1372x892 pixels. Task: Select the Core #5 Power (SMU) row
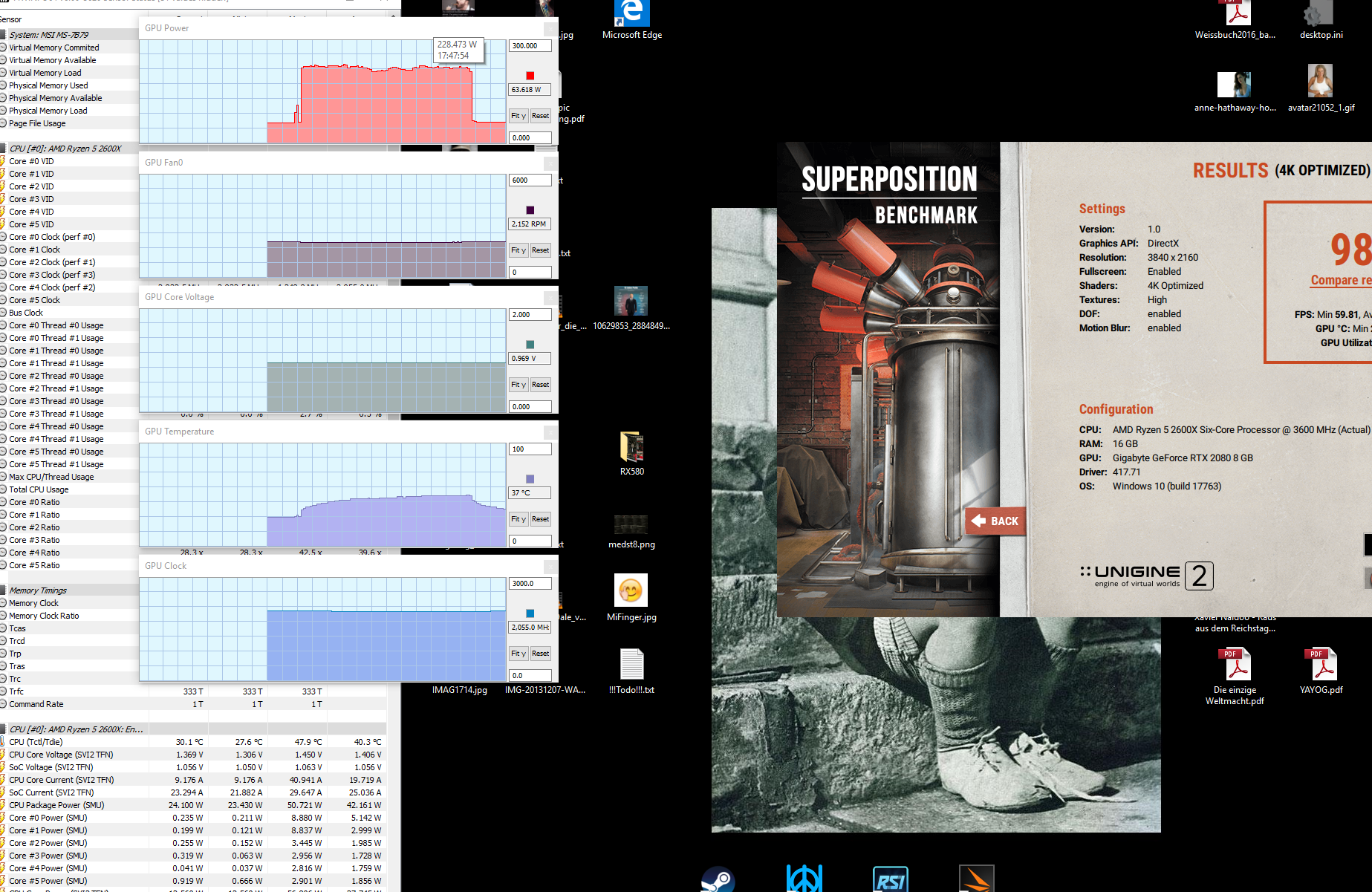193,881
